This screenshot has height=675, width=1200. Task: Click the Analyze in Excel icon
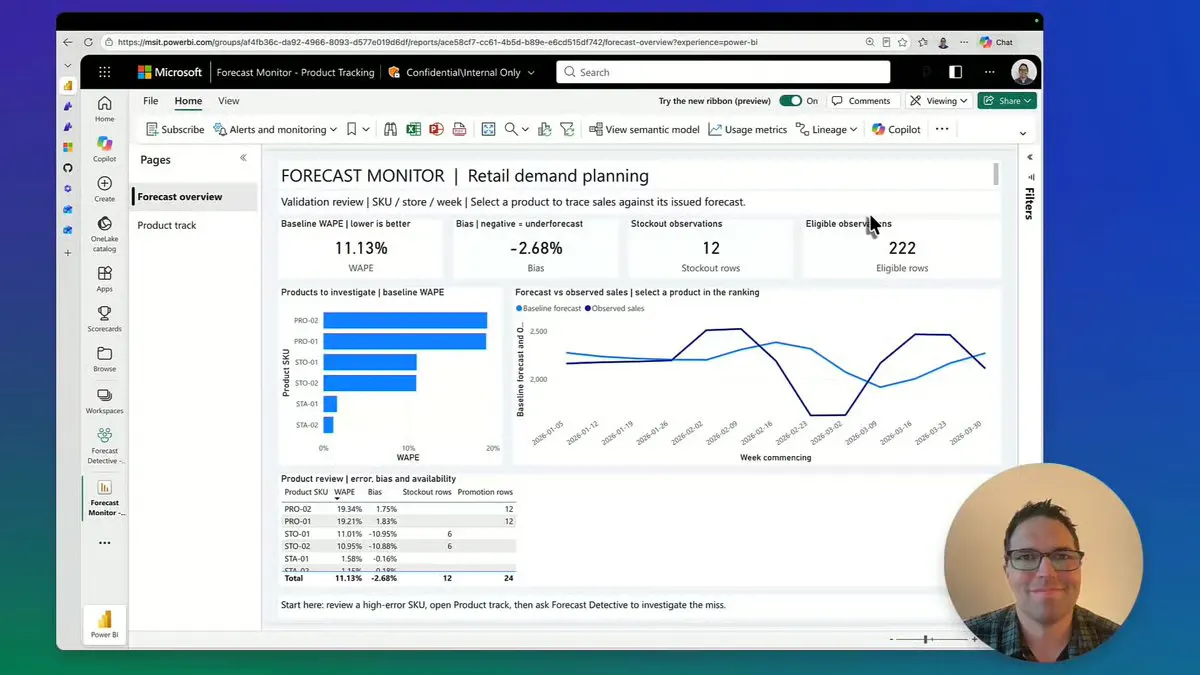[413, 129]
